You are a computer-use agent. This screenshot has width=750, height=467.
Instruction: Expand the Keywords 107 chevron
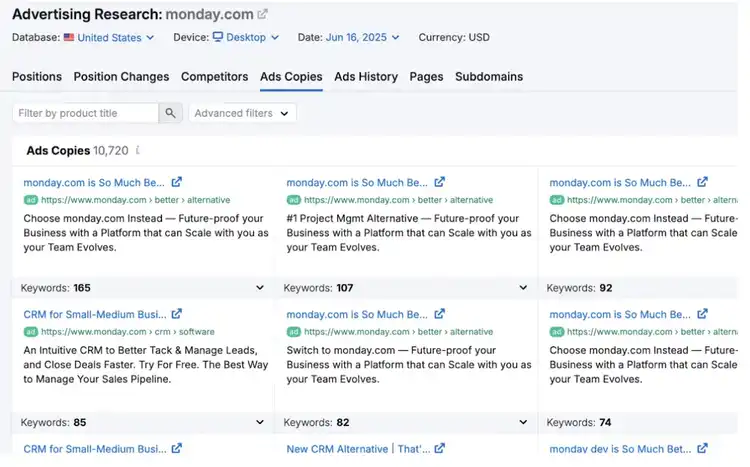pos(523,288)
